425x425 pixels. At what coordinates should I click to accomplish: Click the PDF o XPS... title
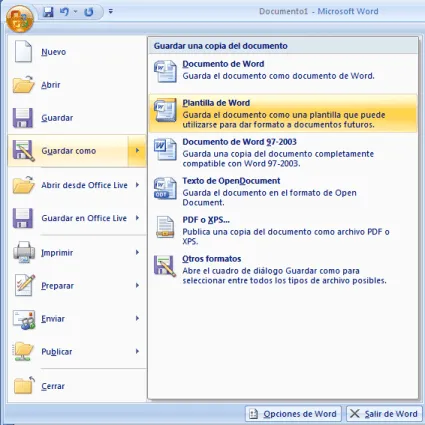206,220
